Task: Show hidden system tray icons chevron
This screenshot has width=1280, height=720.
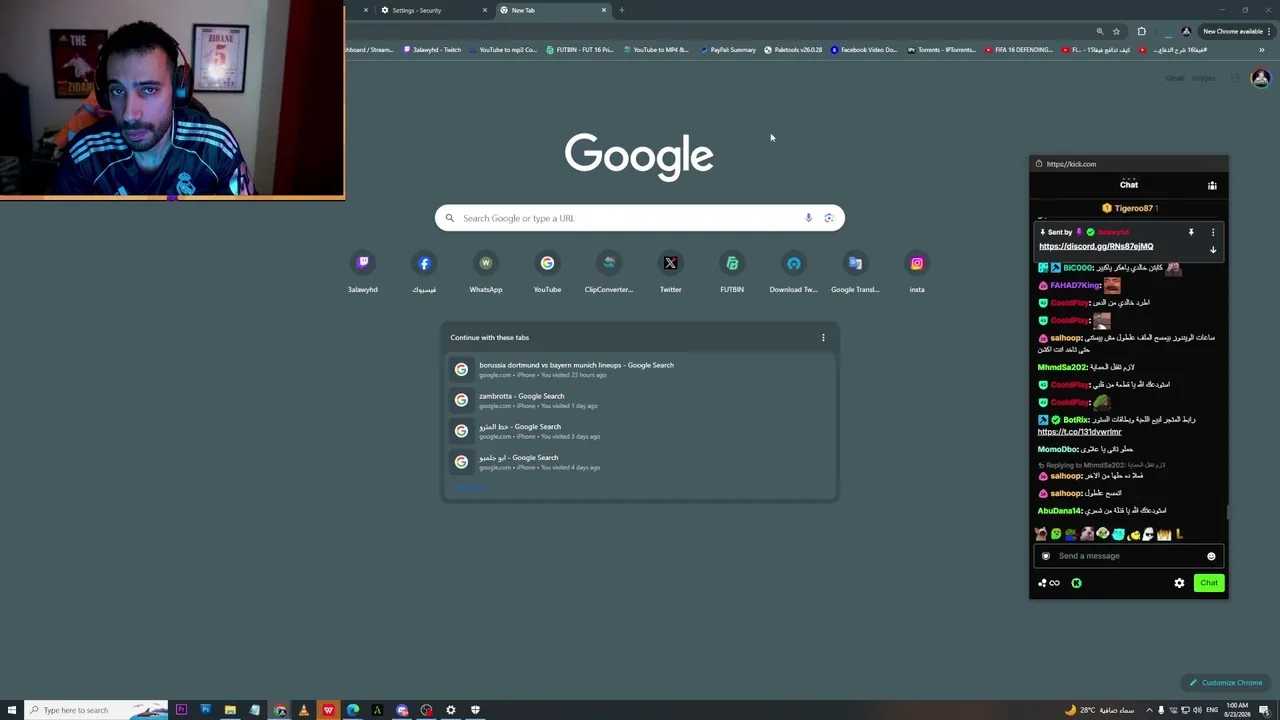Action: point(1149,710)
